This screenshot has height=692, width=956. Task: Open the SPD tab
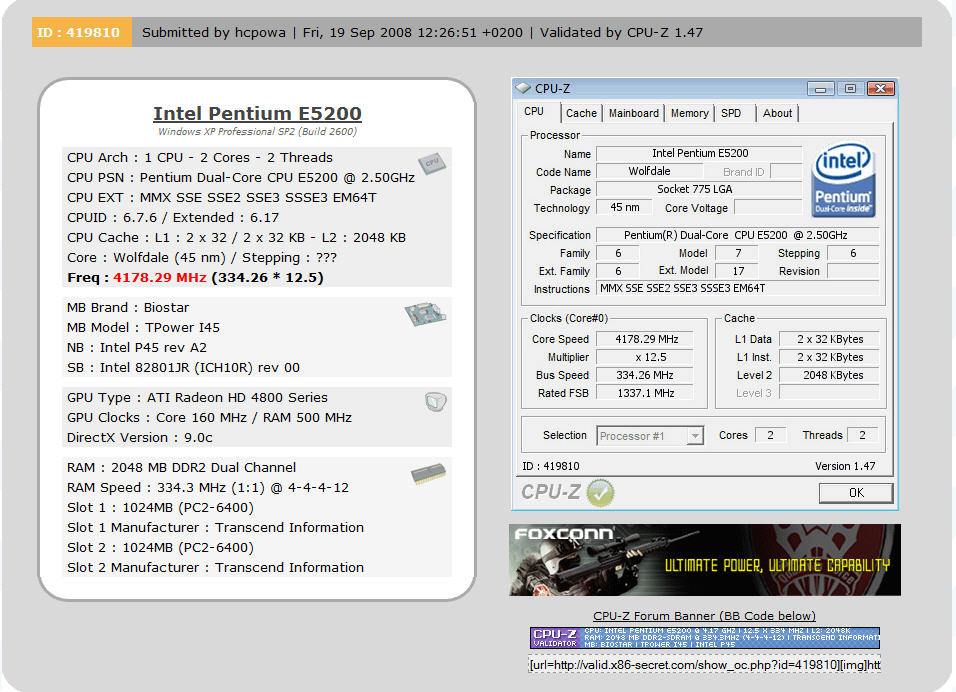coord(730,113)
